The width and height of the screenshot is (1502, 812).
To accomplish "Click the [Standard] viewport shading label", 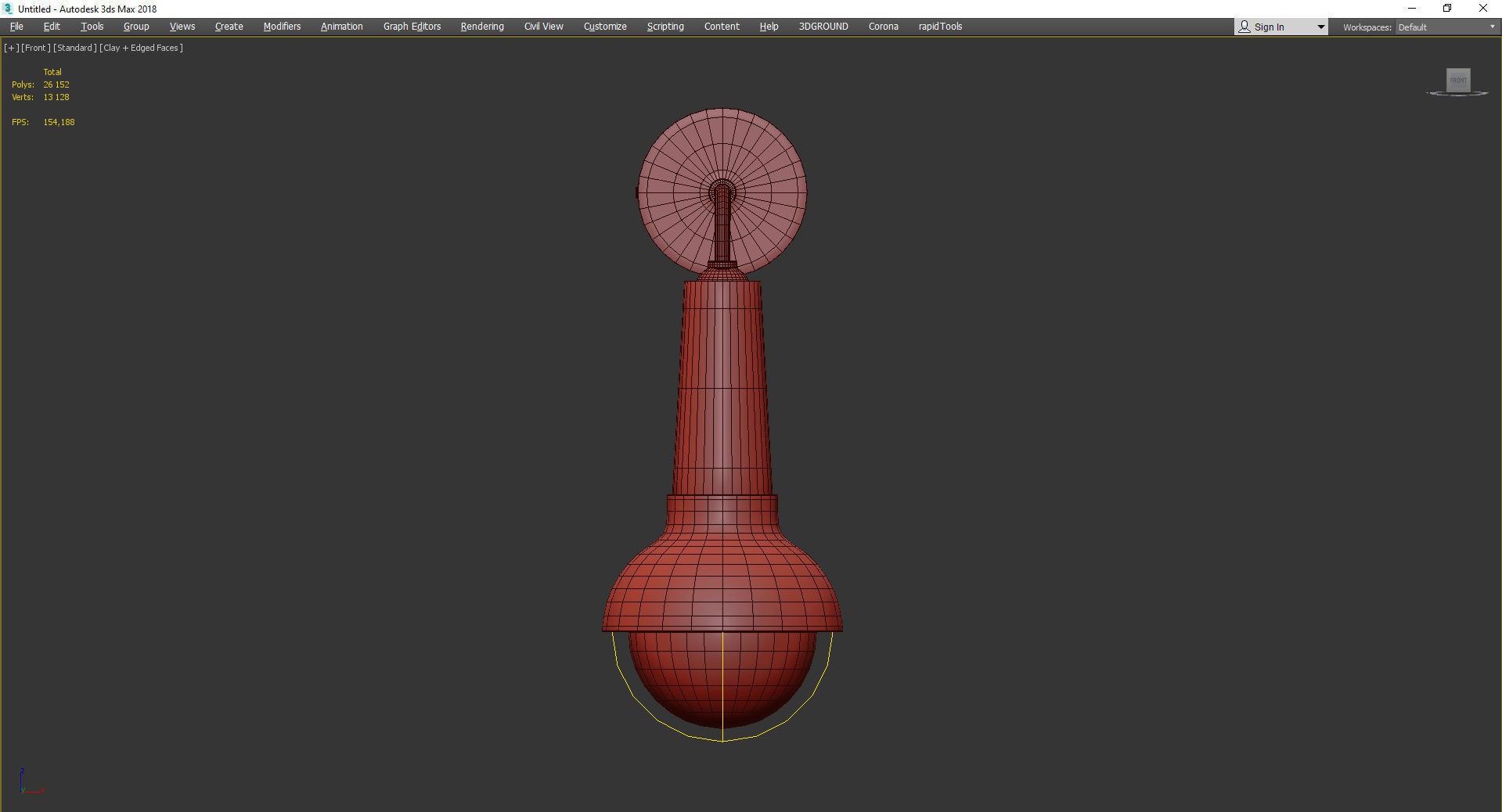I will [75, 48].
